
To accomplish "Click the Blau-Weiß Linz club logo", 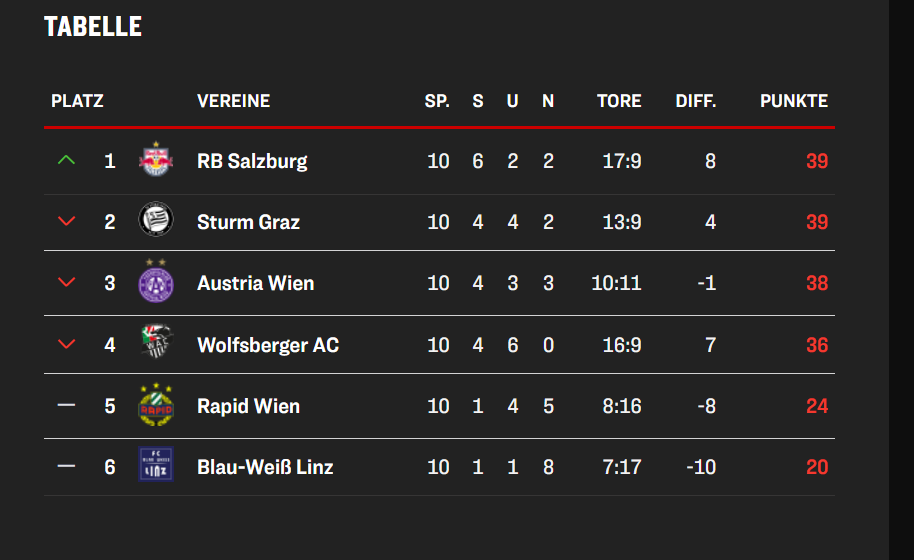I will click(x=155, y=466).
